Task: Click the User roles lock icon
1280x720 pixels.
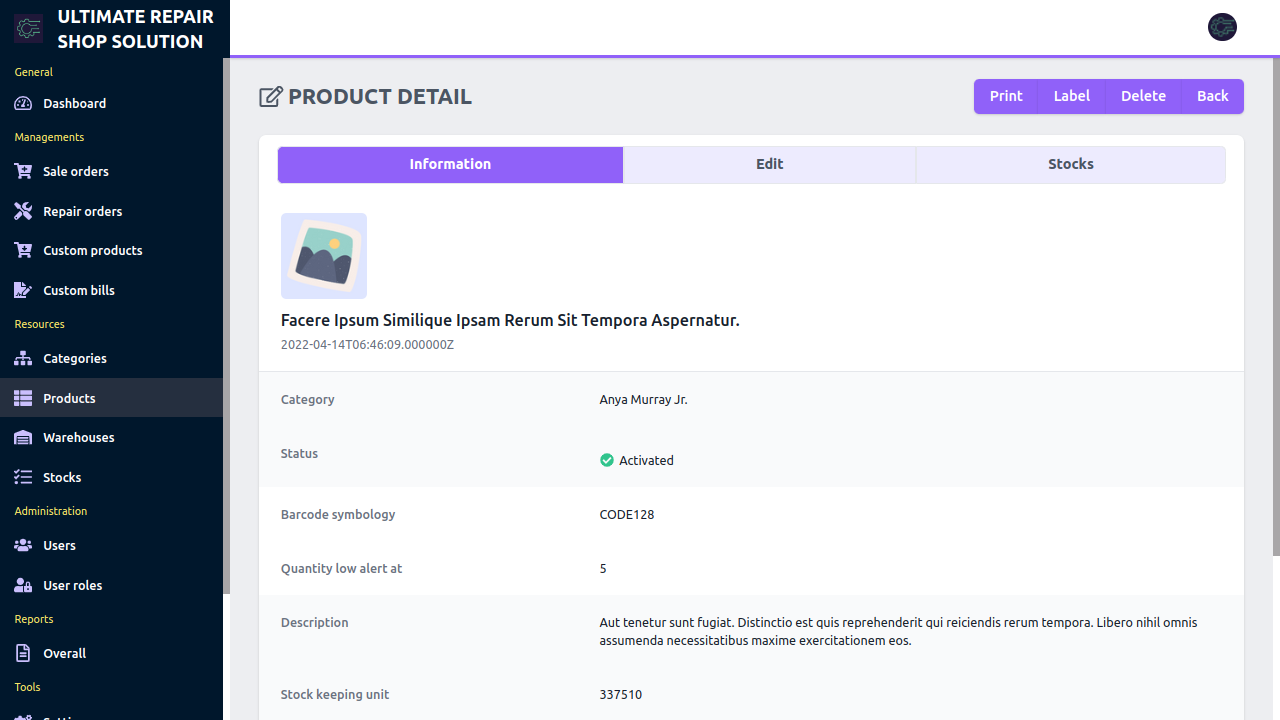Action: coord(23,585)
